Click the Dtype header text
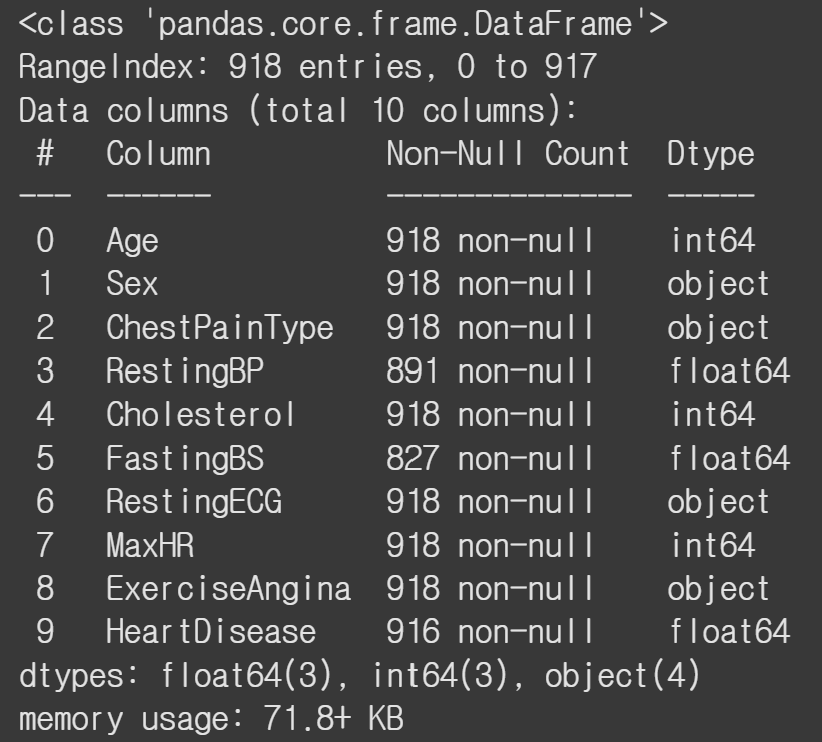822x742 pixels. coord(711,155)
